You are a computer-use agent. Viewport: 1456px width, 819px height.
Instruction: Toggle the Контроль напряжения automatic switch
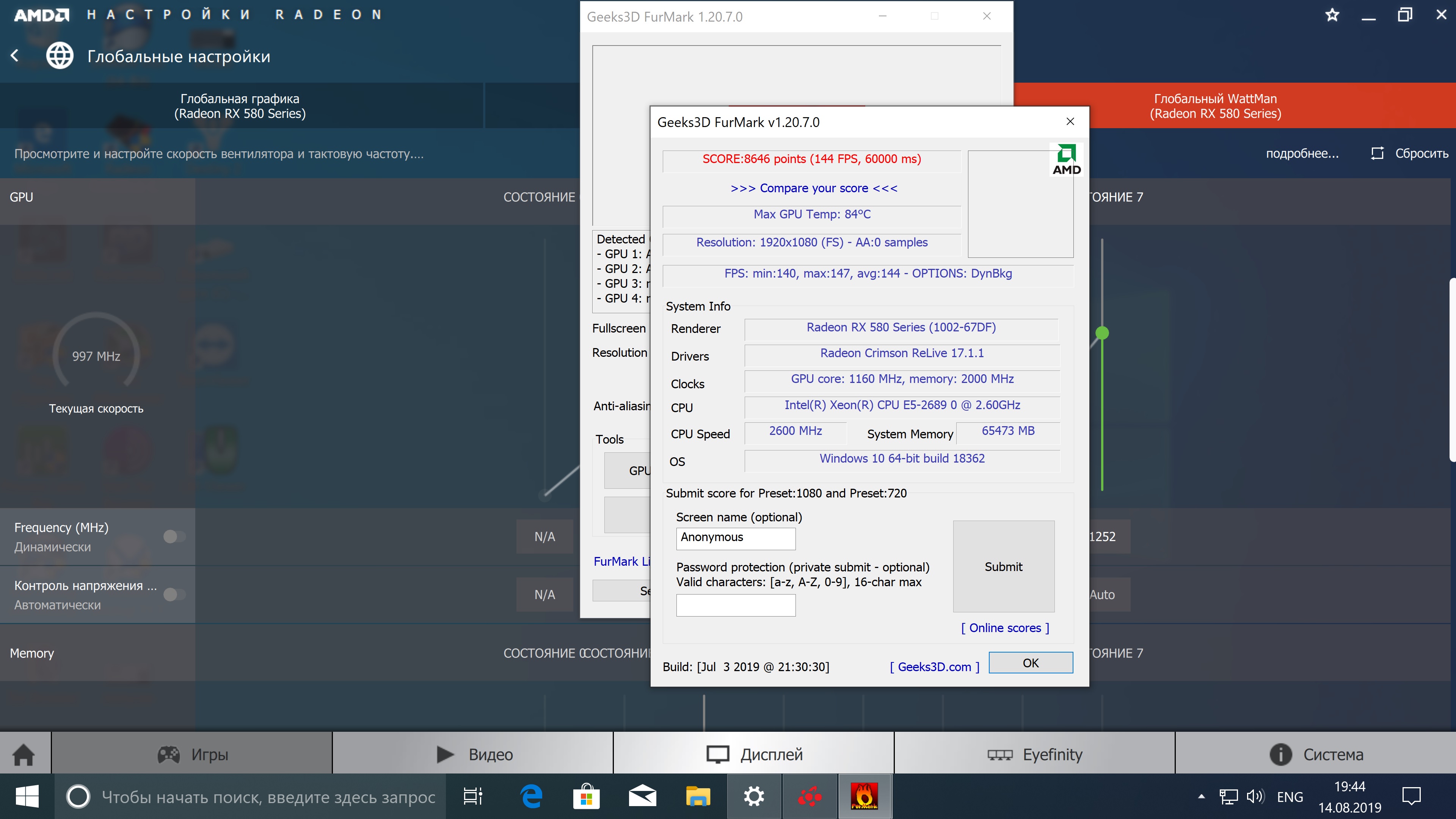pos(174,595)
